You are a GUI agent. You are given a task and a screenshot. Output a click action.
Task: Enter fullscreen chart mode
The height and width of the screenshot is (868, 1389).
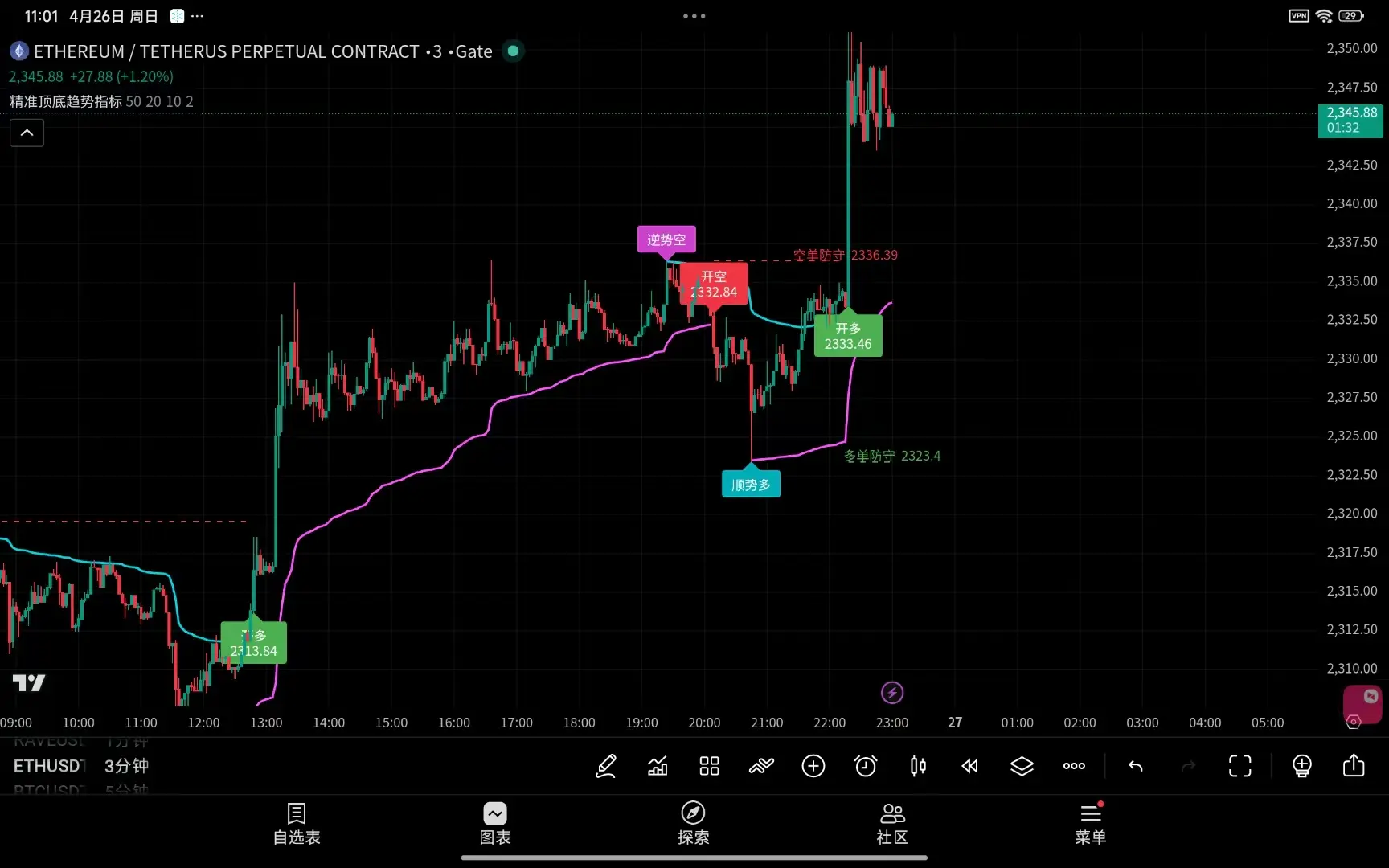click(x=1240, y=766)
